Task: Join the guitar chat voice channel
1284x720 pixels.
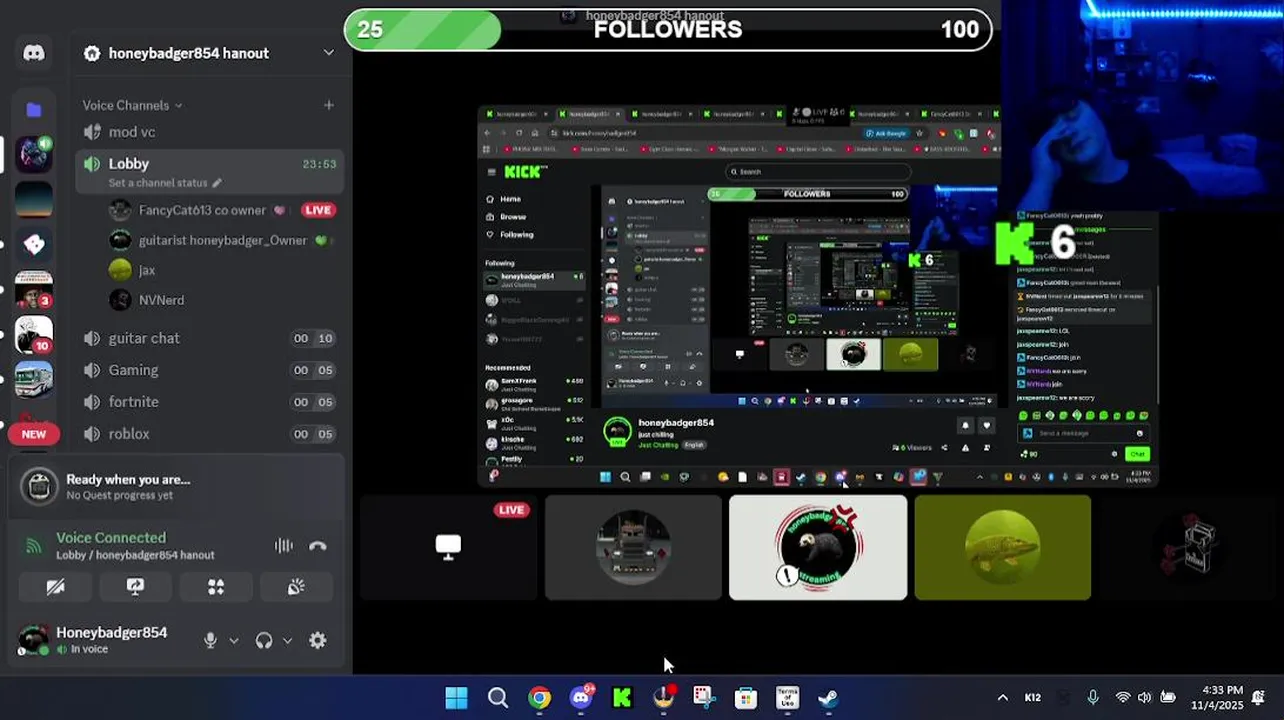Action: point(210,338)
